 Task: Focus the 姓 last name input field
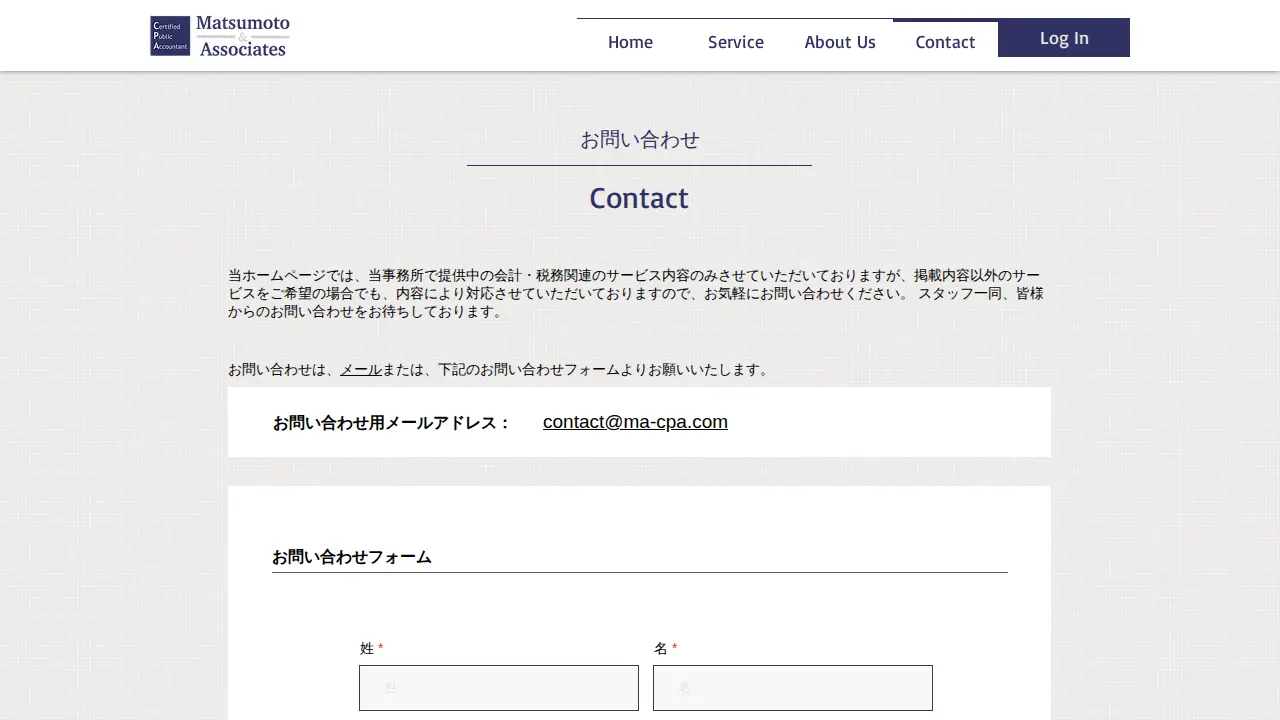coord(499,688)
